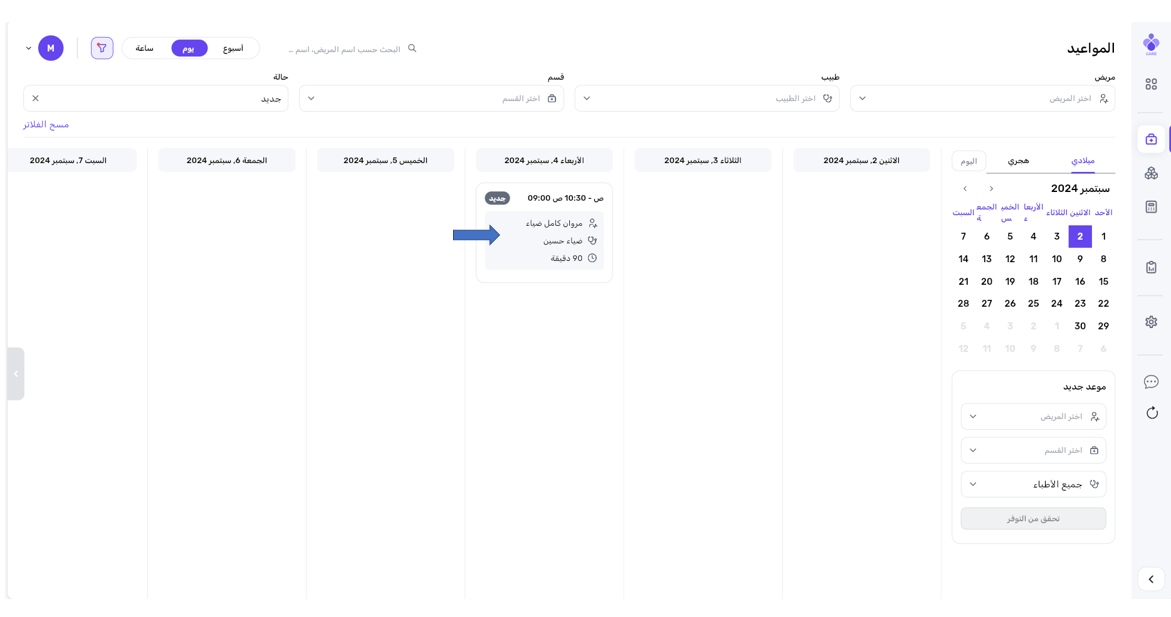Open the اختر الطبيب doctor filter dropdown

click(706, 98)
